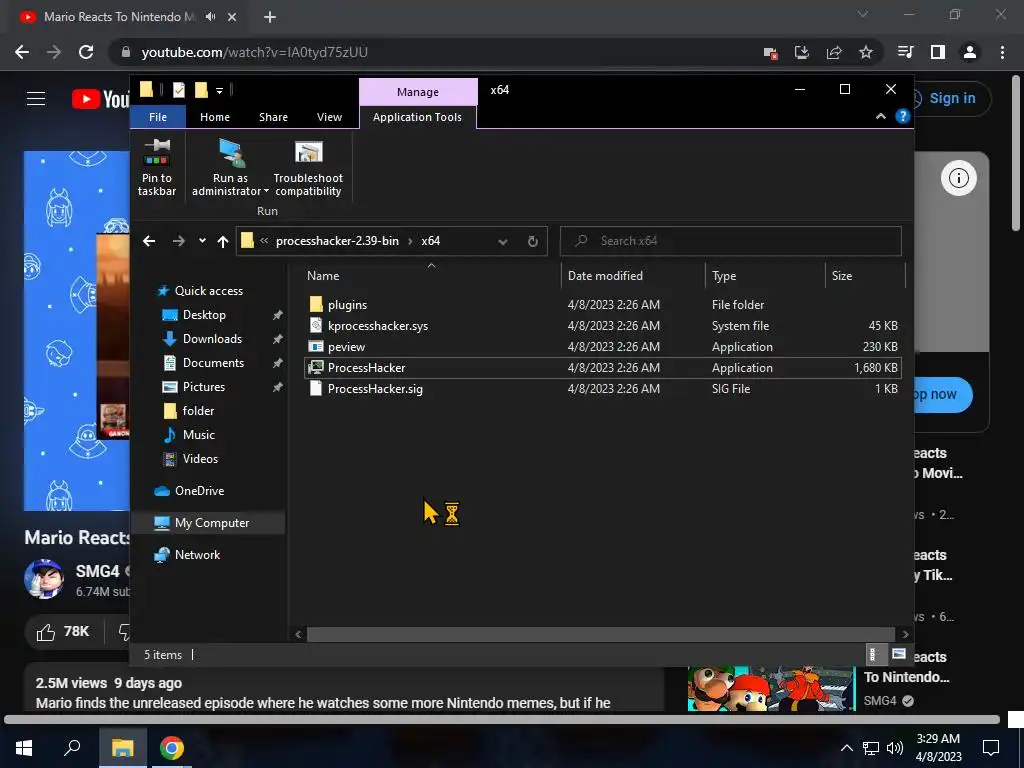Open Chrome share page icon

(x=834, y=52)
